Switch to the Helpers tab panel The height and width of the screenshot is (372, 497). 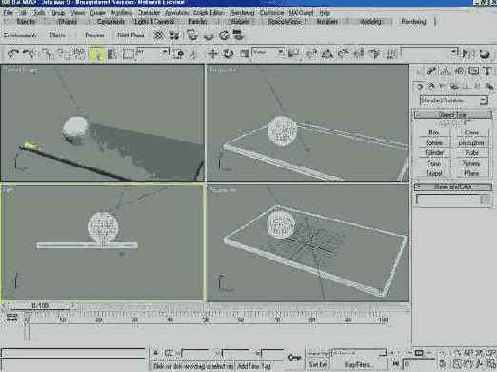240,22
